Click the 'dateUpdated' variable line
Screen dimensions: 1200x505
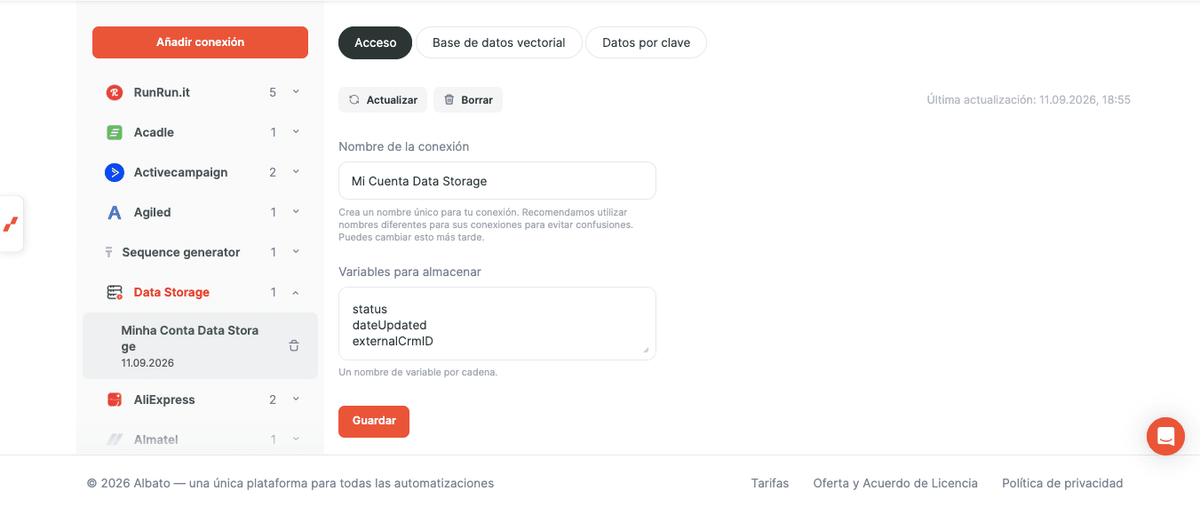click(389, 325)
